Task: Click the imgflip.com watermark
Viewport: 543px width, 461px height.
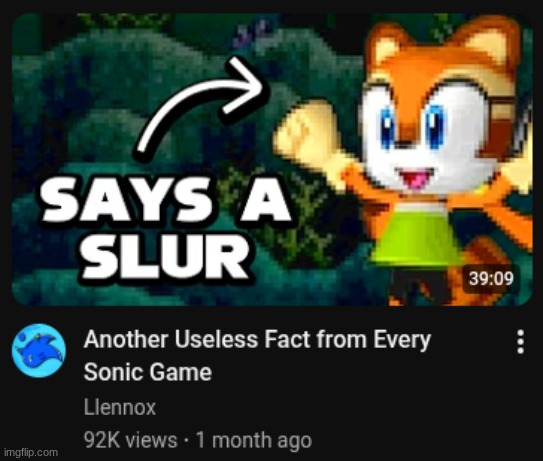Action: 31,452
